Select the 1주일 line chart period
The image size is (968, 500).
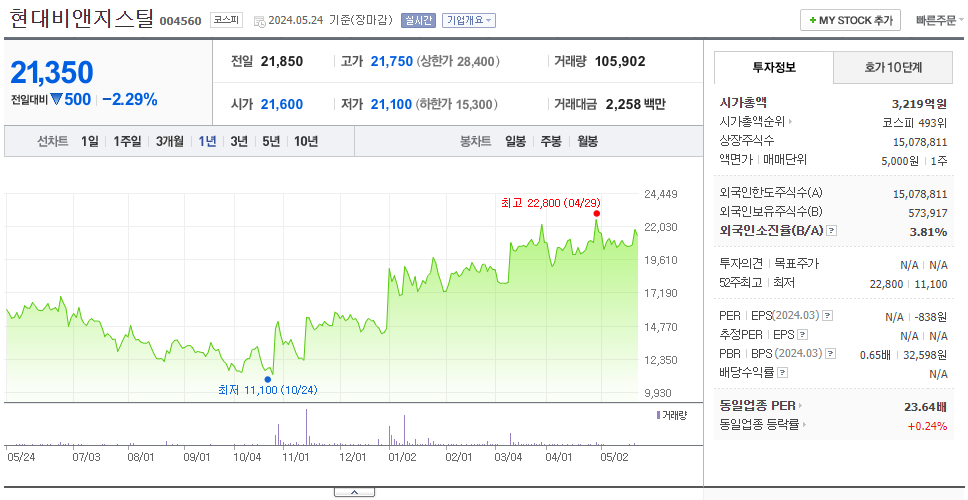click(127, 141)
